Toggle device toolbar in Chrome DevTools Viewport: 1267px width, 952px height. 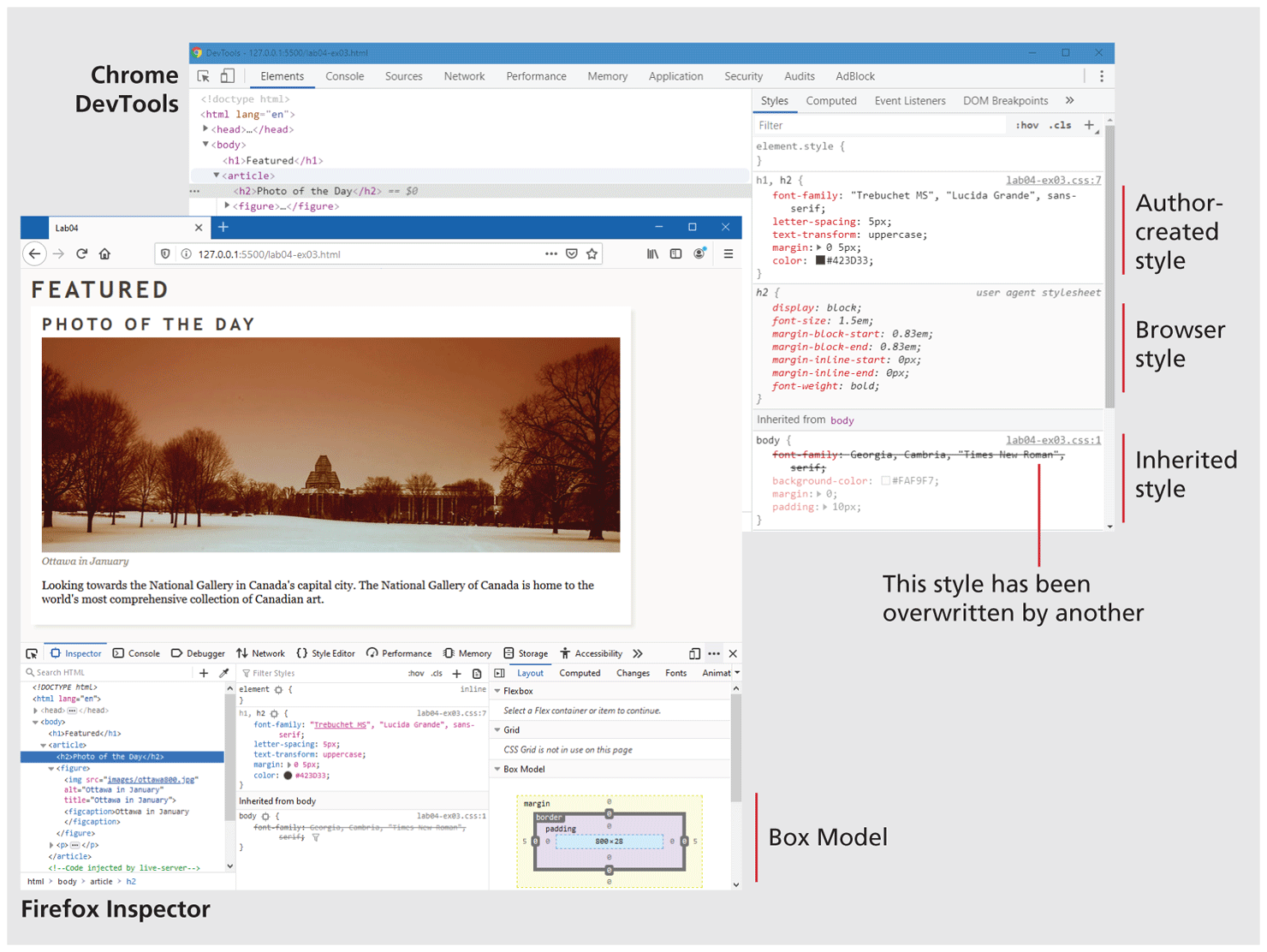pos(228,76)
